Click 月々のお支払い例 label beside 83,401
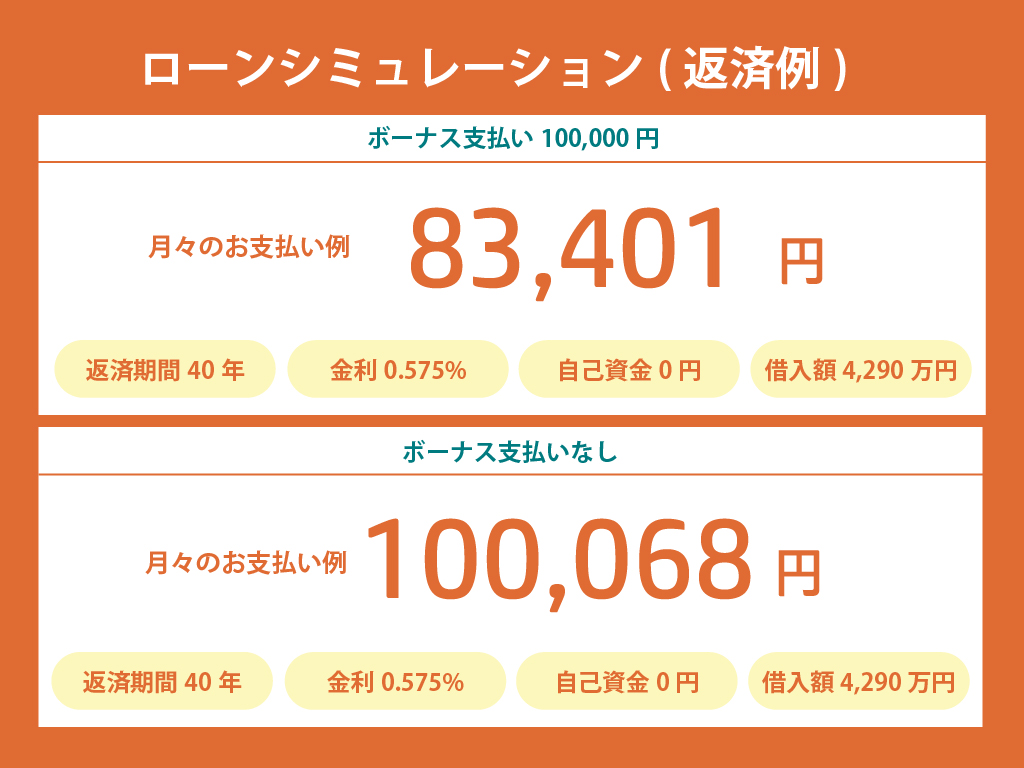Viewport: 1024px width, 768px height. (249, 248)
